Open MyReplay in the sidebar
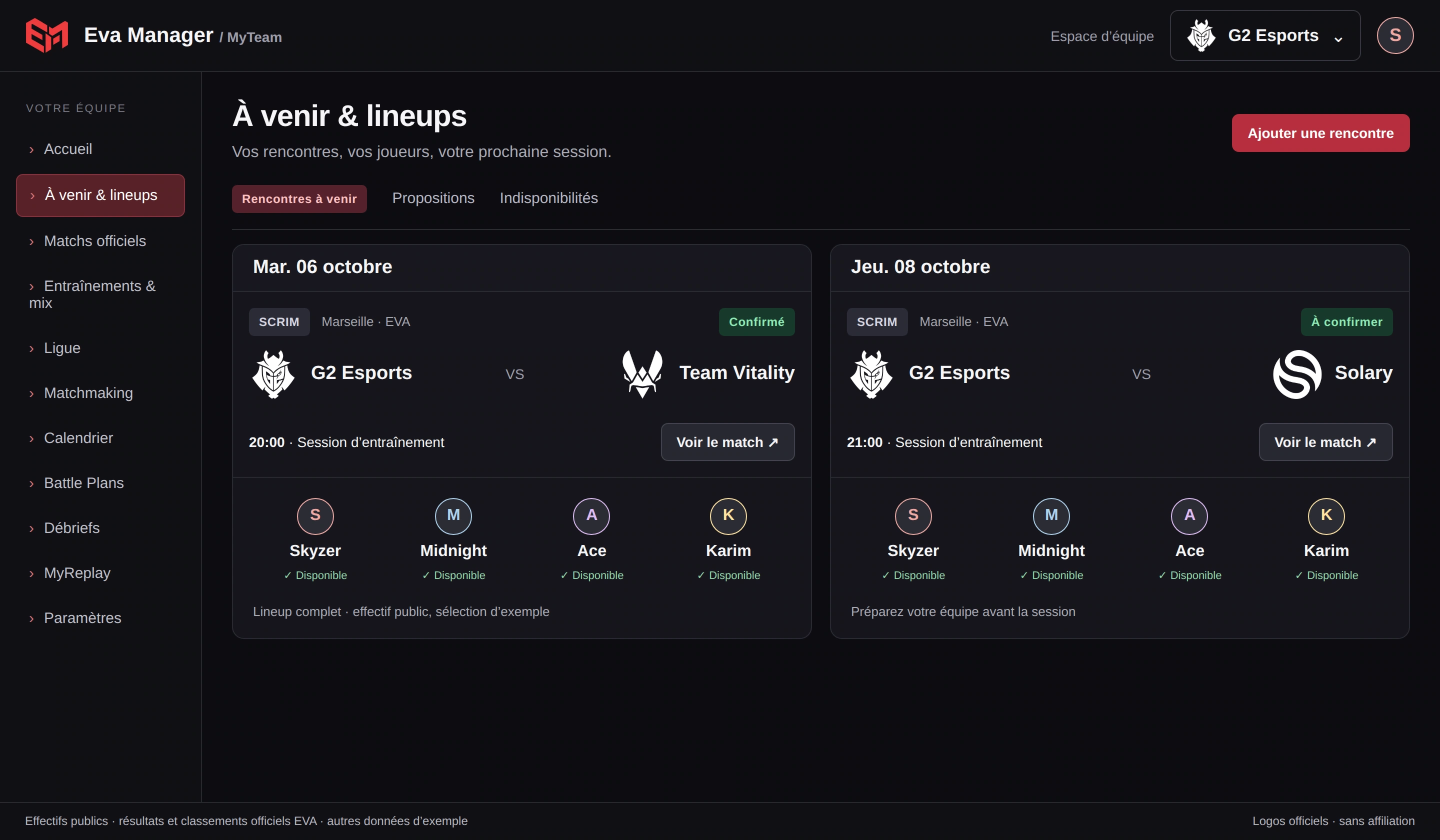Screen dimensions: 1440x840 click(x=100, y=573)
